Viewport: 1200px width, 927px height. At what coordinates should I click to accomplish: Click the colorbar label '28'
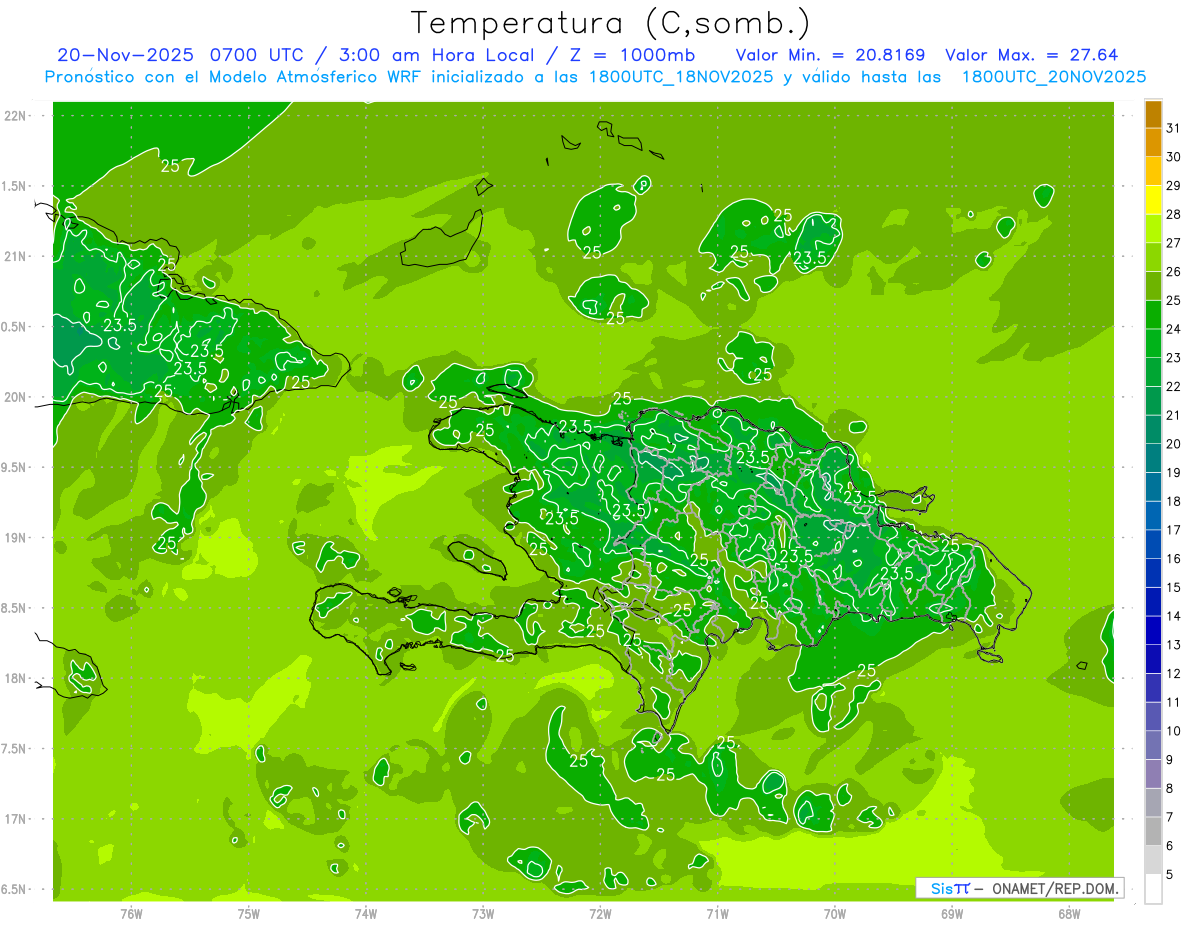1173,214
